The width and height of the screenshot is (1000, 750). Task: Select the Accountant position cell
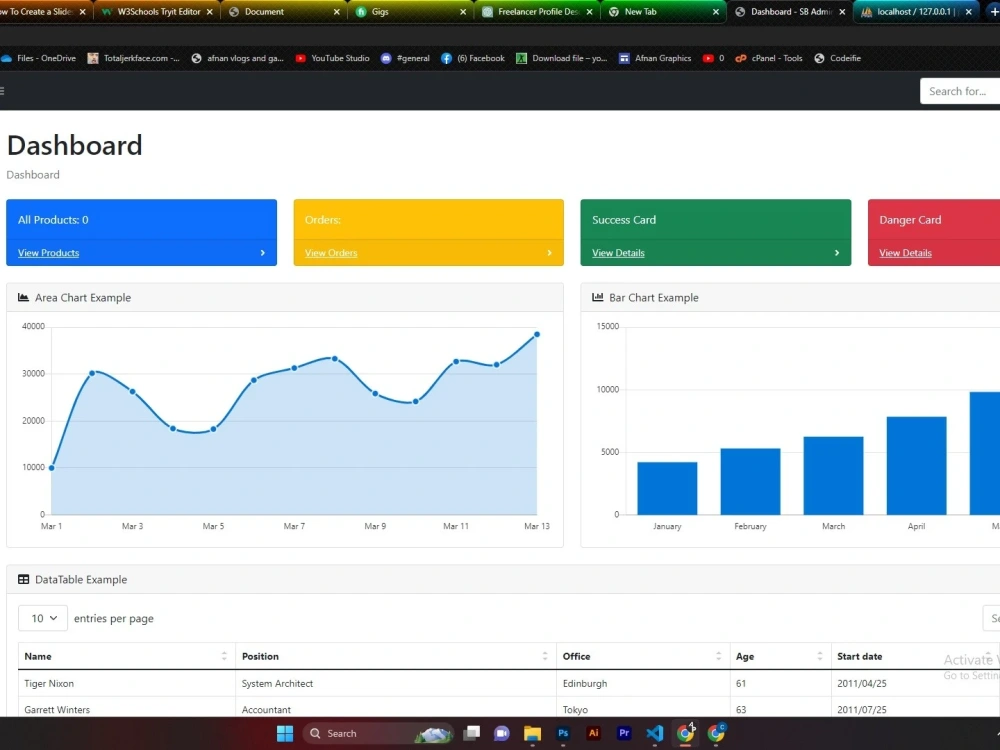coord(396,709)
